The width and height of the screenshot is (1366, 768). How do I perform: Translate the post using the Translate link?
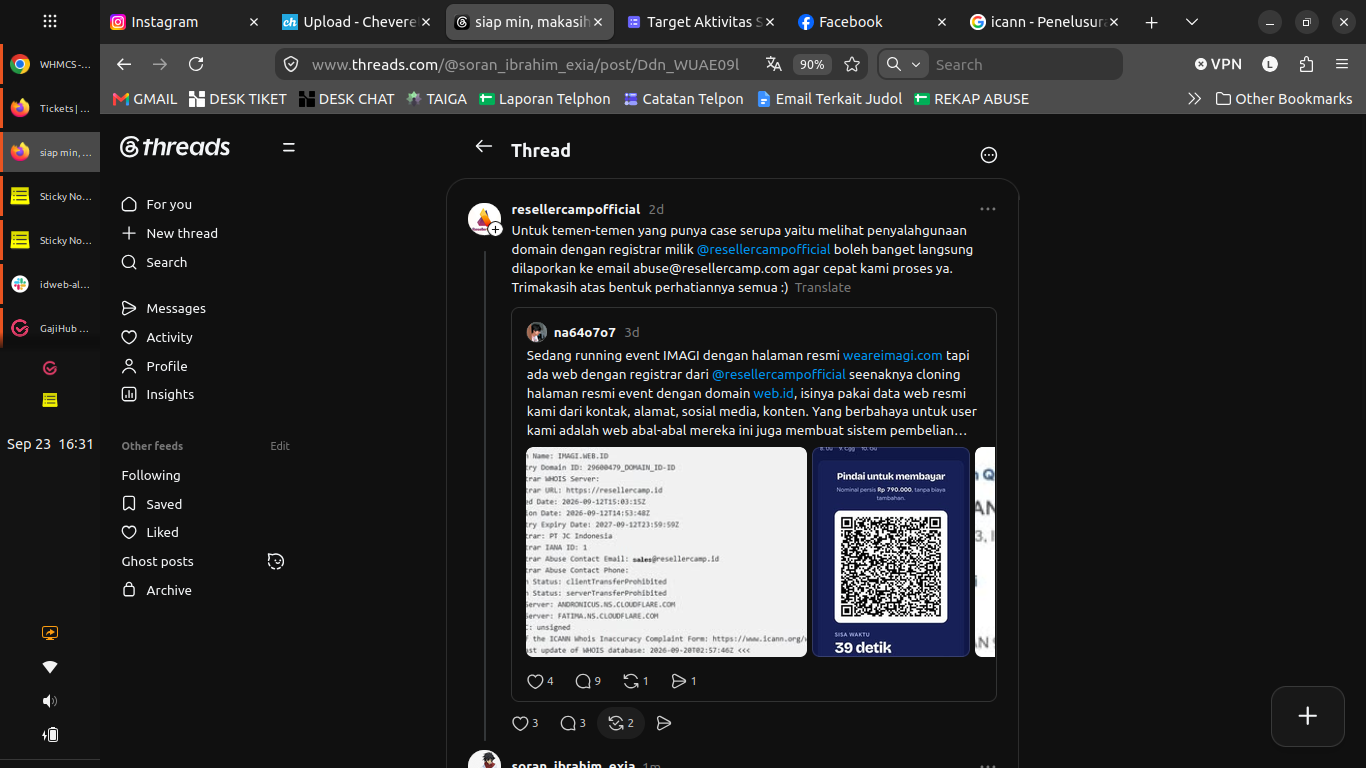[823, 287]
